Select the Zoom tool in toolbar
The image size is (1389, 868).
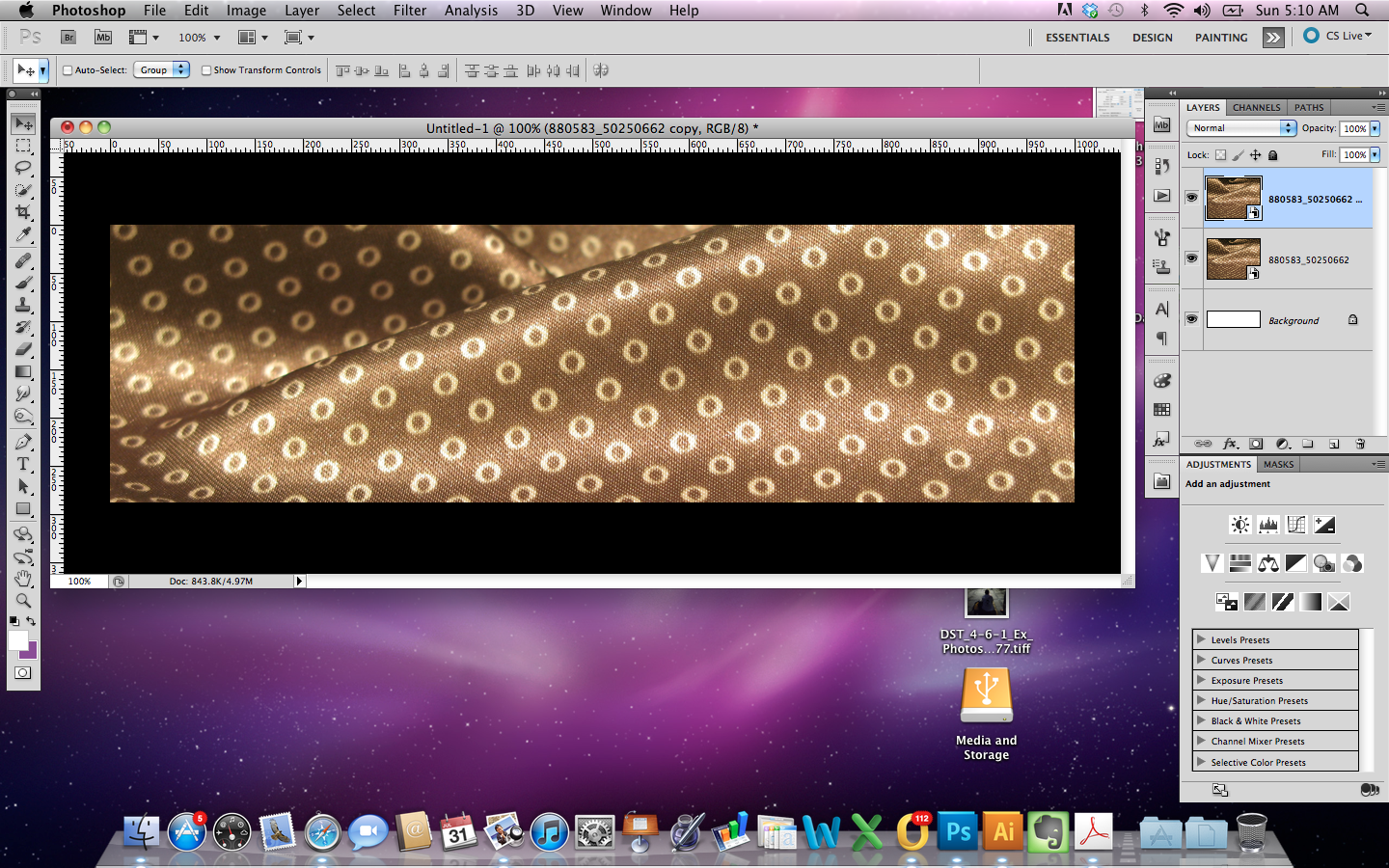[23, 600]
